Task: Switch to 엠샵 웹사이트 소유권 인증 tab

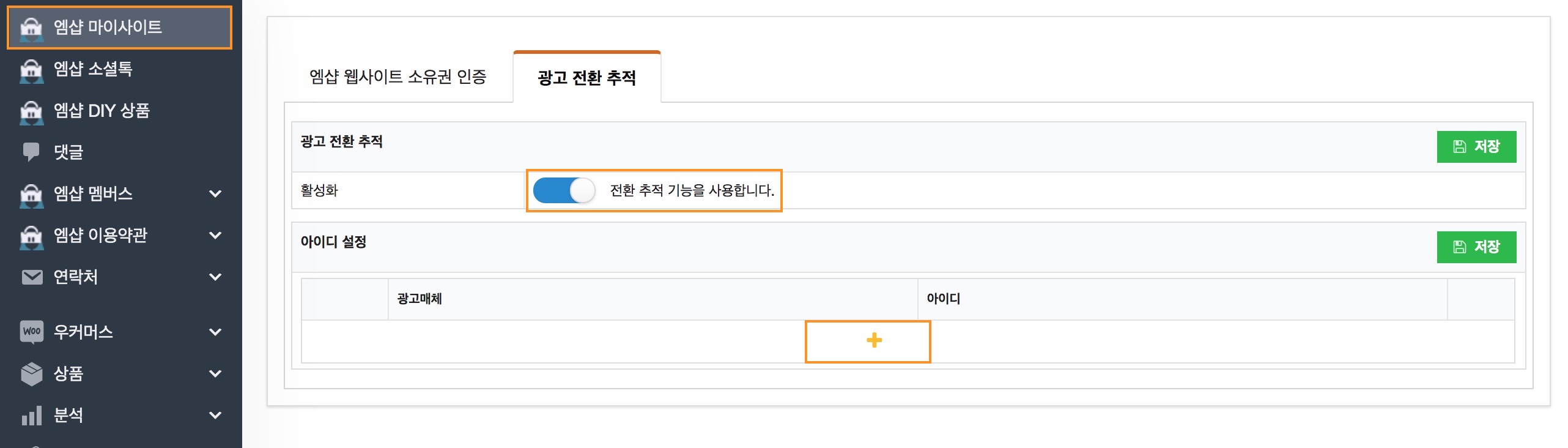Action: (x=398, y=77)
